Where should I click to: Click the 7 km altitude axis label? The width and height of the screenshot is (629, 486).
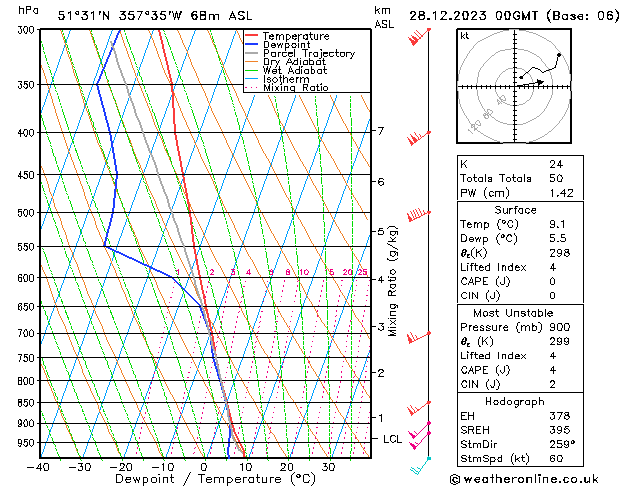[380, 131]
